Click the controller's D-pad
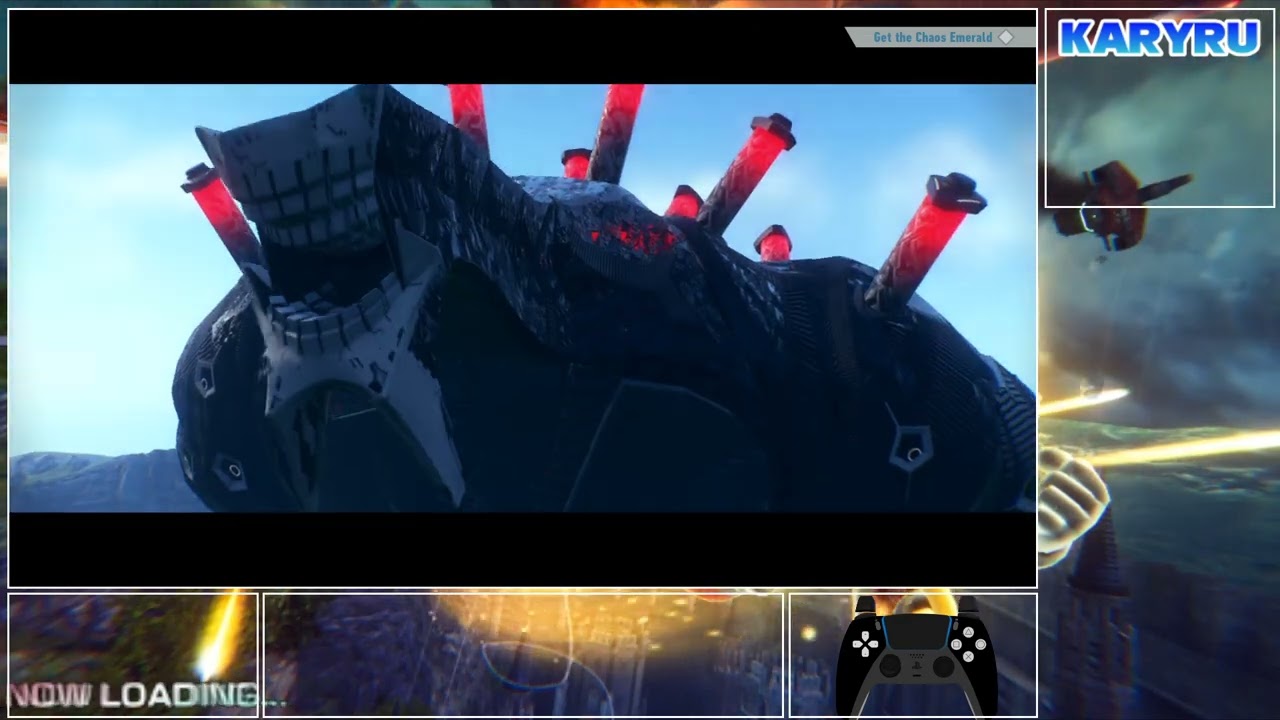The height and width of the screenshot is (720, 1280). click(866, 644)
